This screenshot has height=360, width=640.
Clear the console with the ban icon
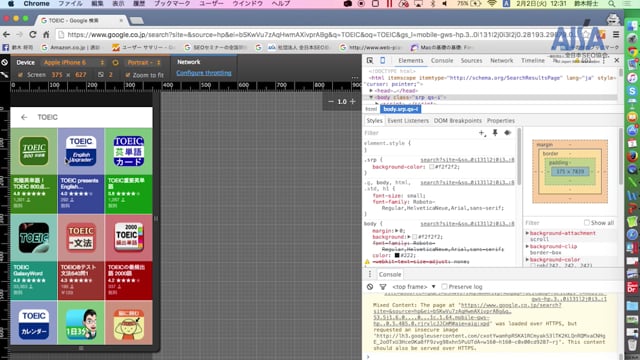[x=370, y=287]
